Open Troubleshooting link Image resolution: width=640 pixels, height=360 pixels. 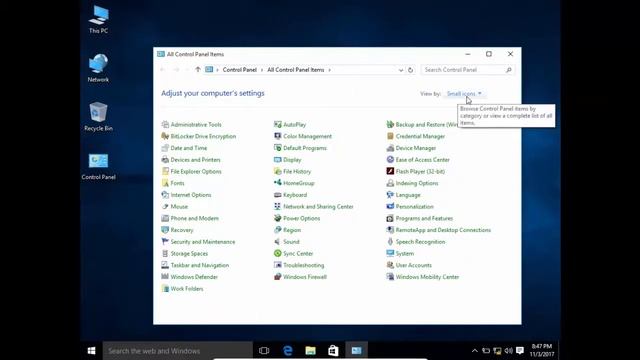pyautogui.click(x=303, y=265)
